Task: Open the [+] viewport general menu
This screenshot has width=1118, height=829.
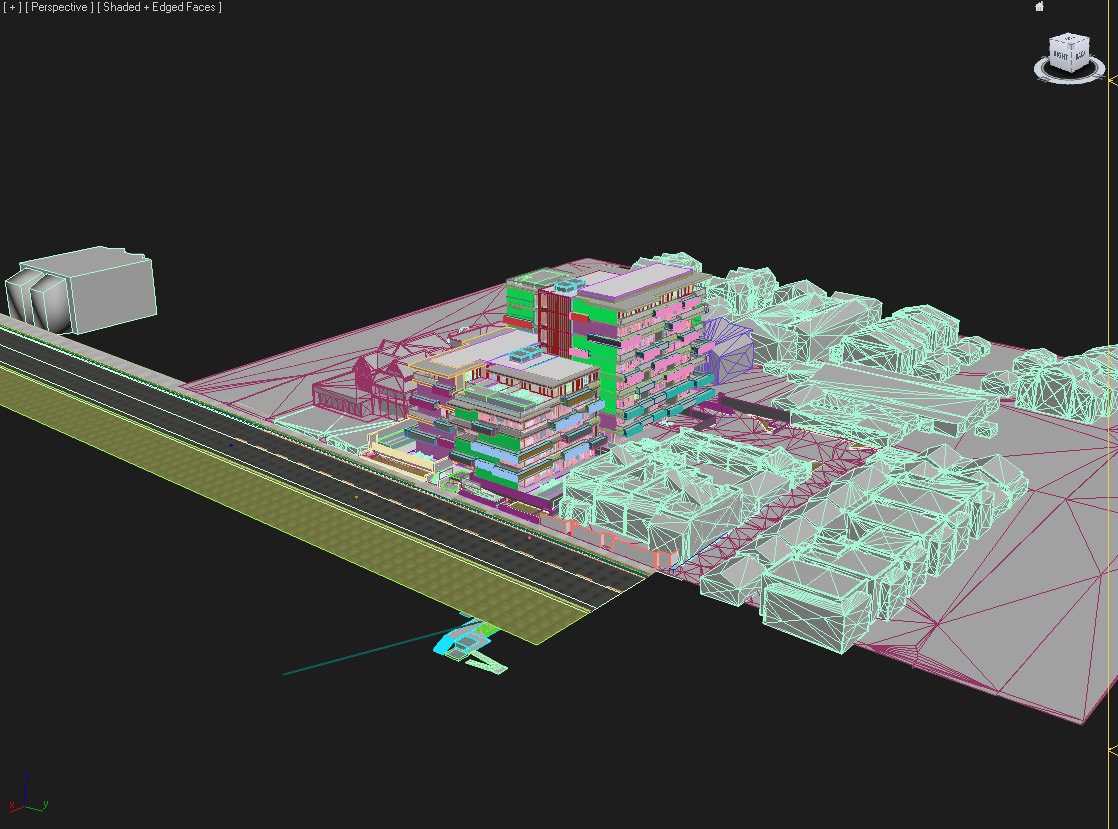Action: click(x=12, y=7)
